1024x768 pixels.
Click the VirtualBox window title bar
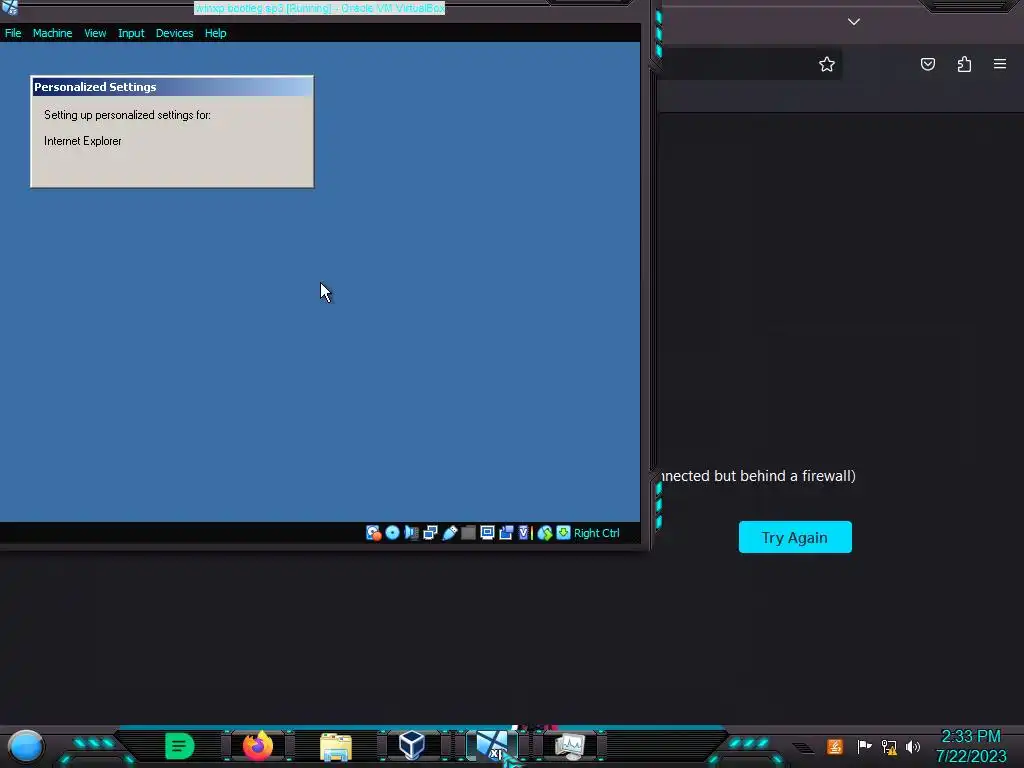[x=319, y=8]
